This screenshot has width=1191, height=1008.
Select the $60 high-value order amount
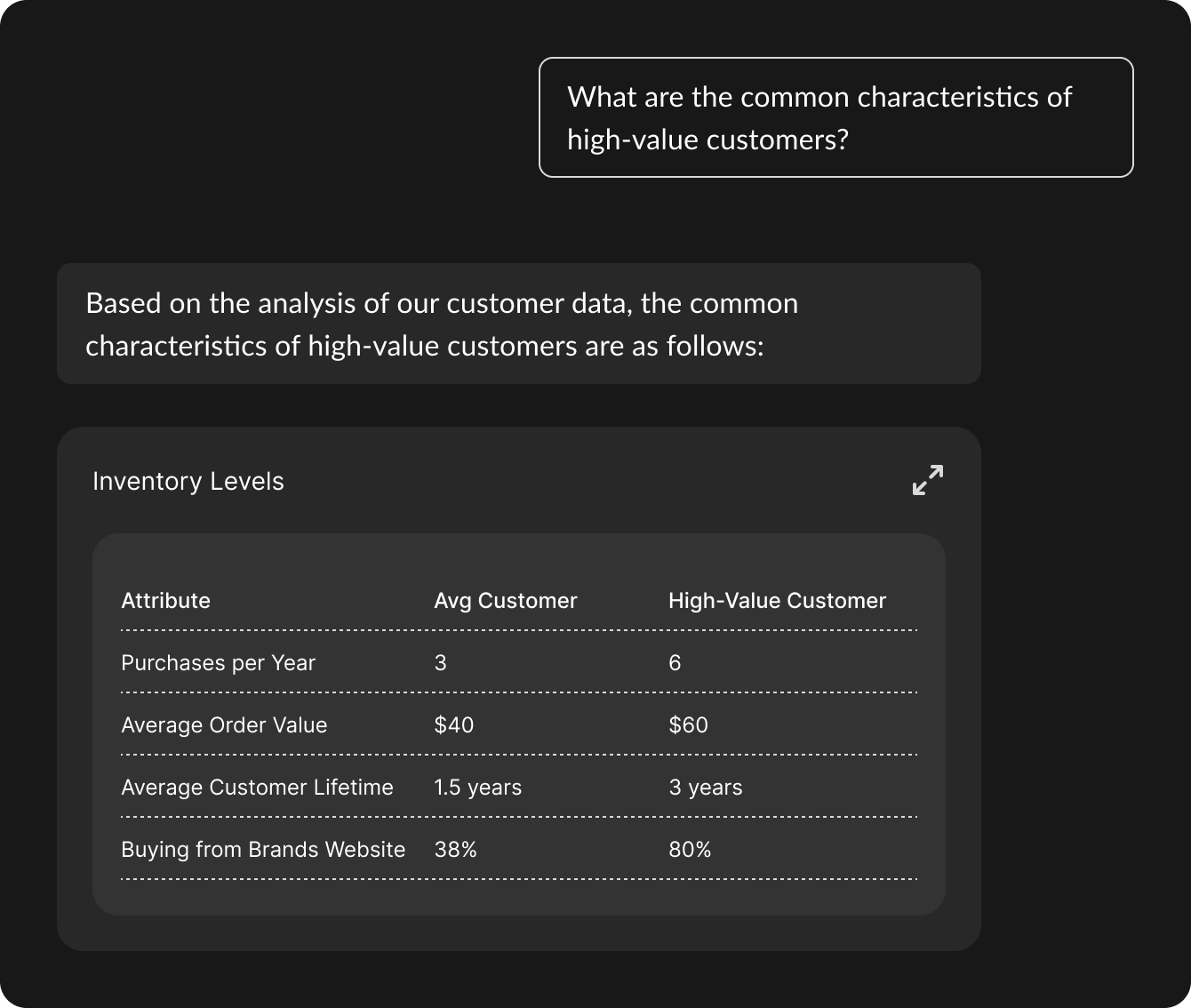tap(688, 724)
